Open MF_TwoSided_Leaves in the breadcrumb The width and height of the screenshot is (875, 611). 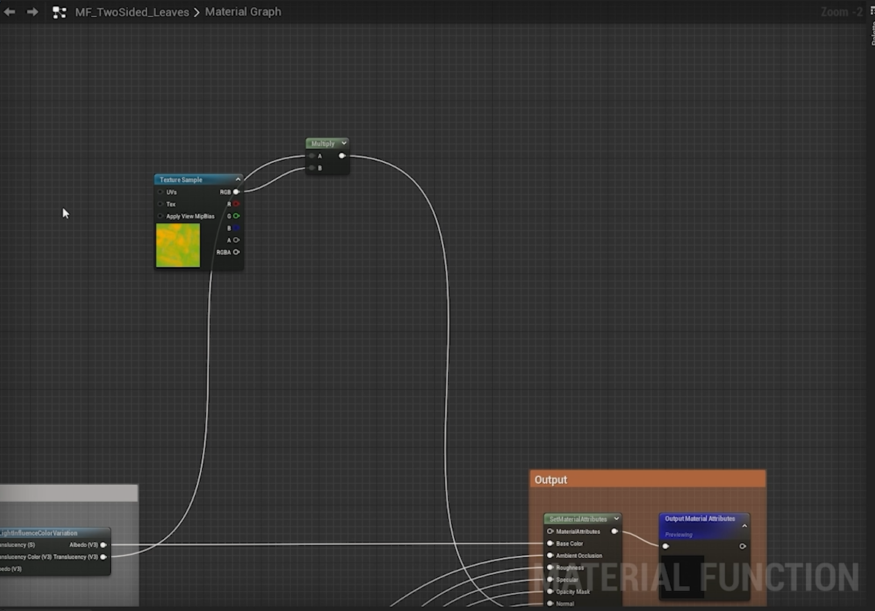pyautogui.click(x=132, y=12)
